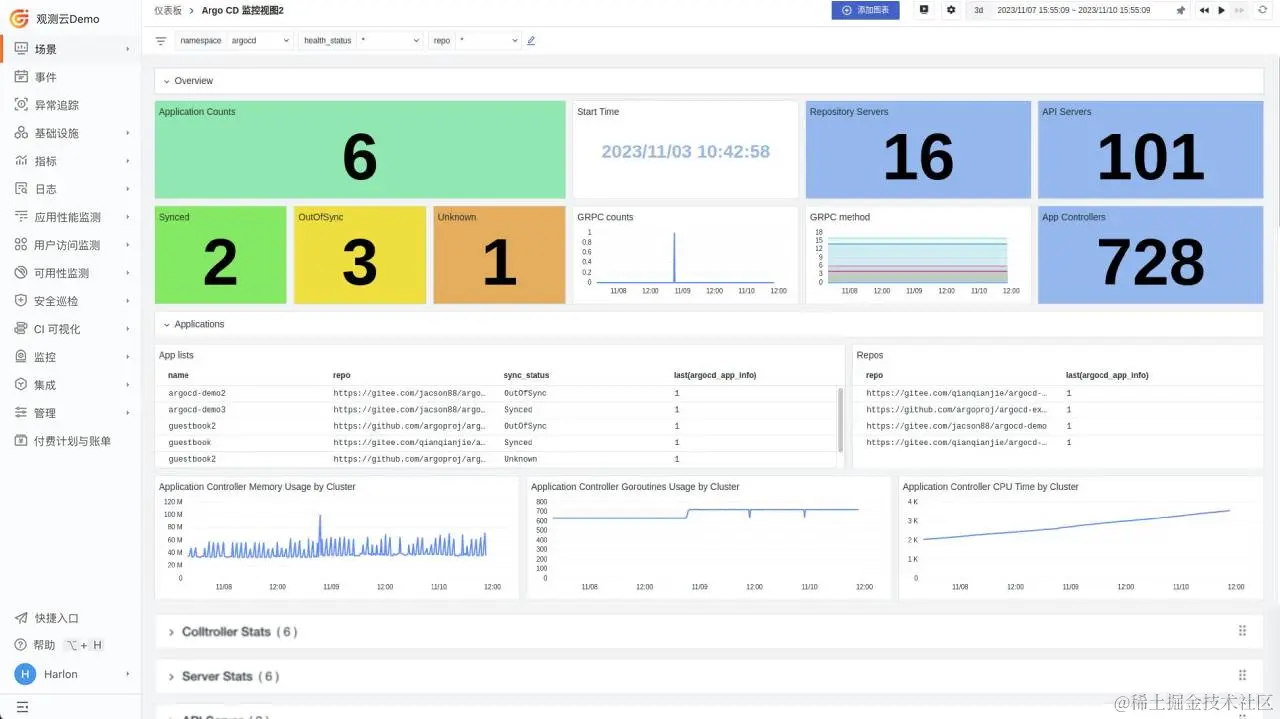The width and height of the screenshot is (1280, 719).
Task: Click the argocd-demo2 row in App lists
Action: coord(496,393)
